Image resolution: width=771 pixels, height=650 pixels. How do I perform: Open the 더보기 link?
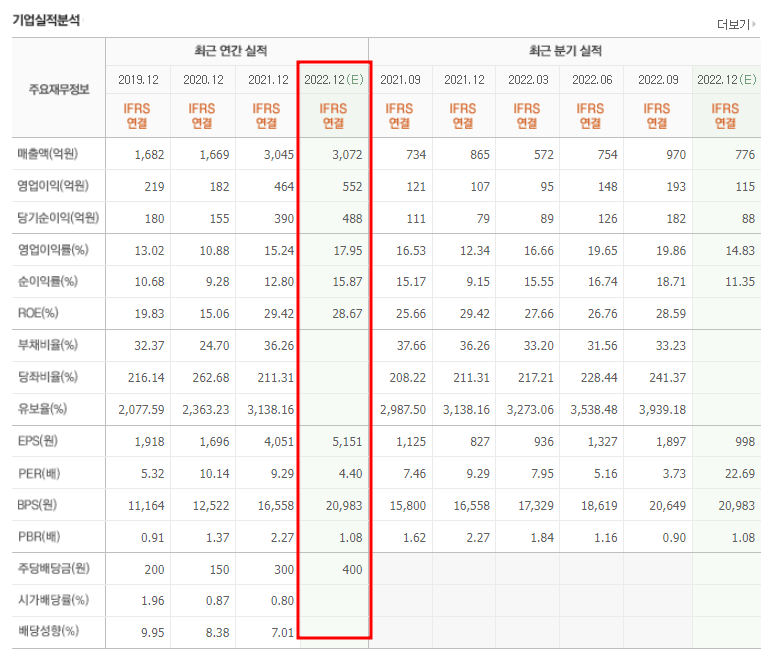tap(736, 24)
